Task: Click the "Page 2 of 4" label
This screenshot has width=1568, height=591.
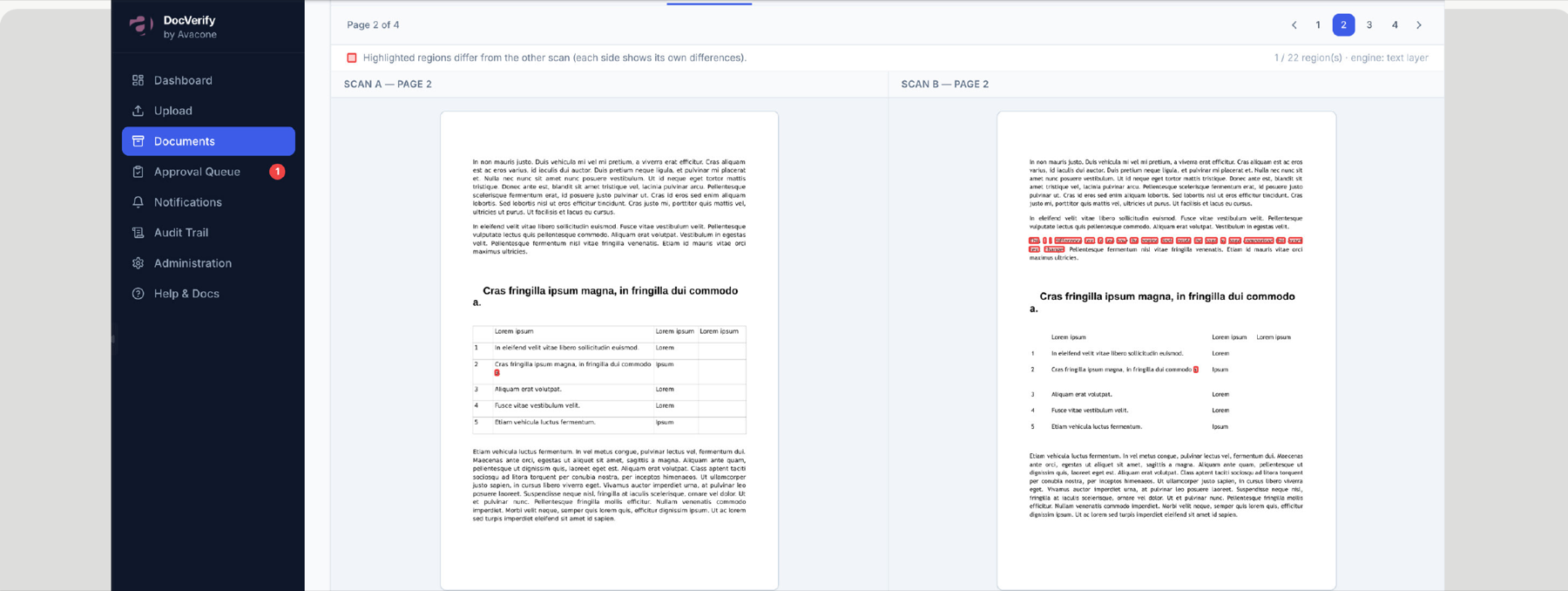Action: 373,25
